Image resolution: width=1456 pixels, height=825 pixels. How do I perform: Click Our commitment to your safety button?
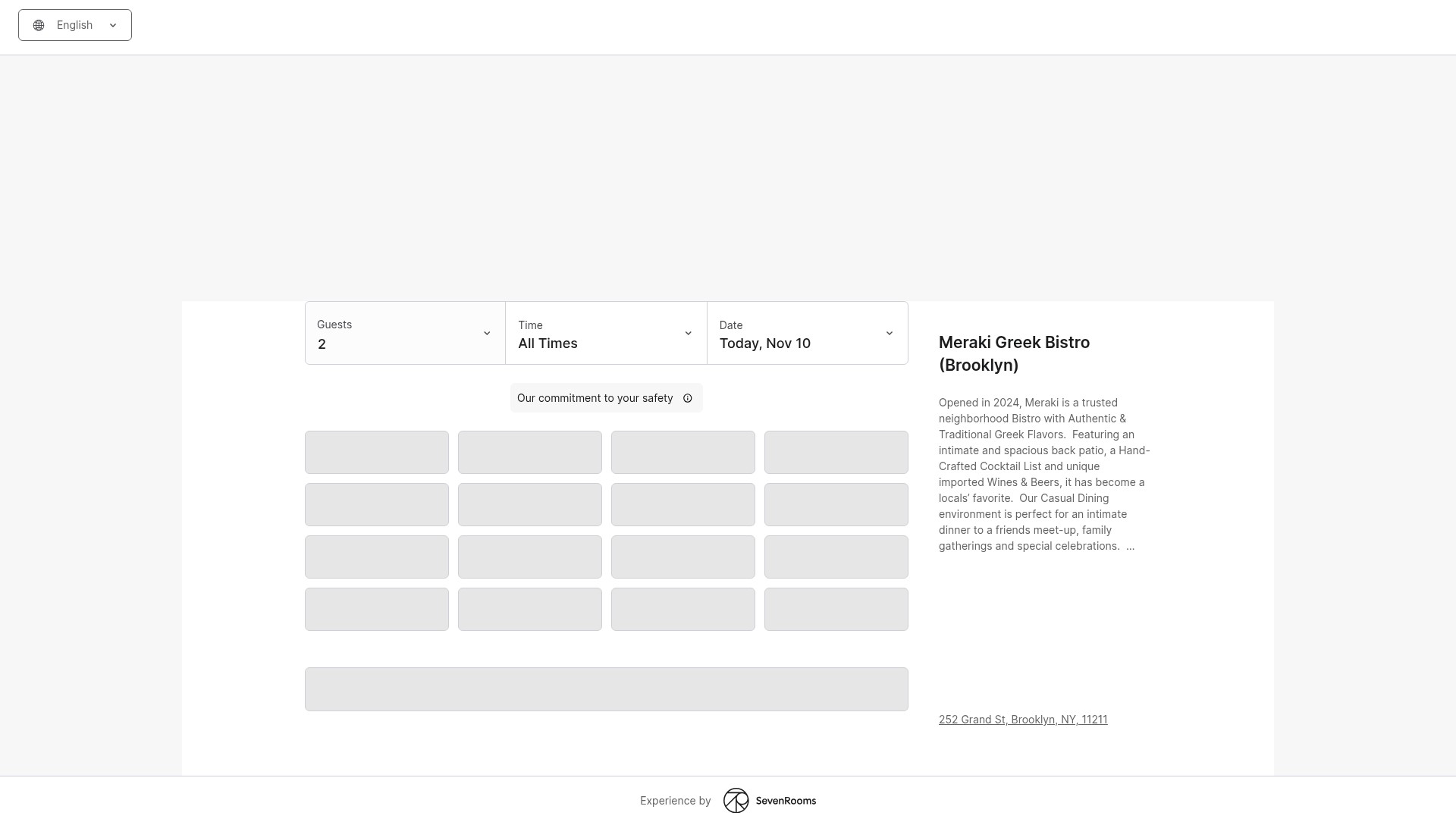[x=606, y=398]
